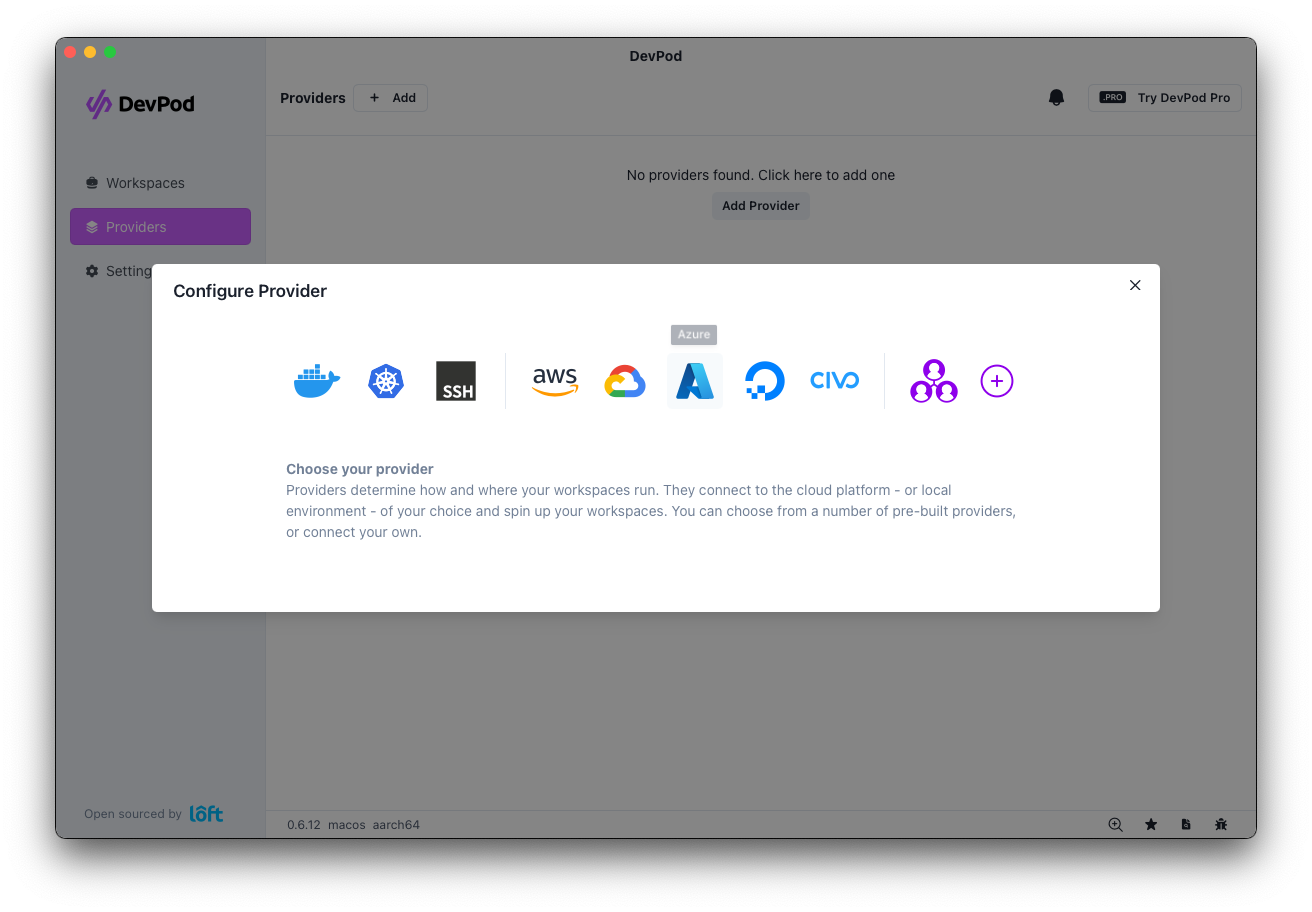Choose the Kubernetes provider icon

point(386,381)
